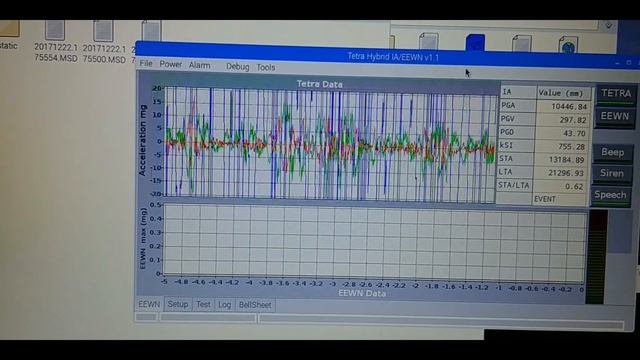Click the EEWN button on right panel
Viewport: 640px width, 360px height.
615,117
